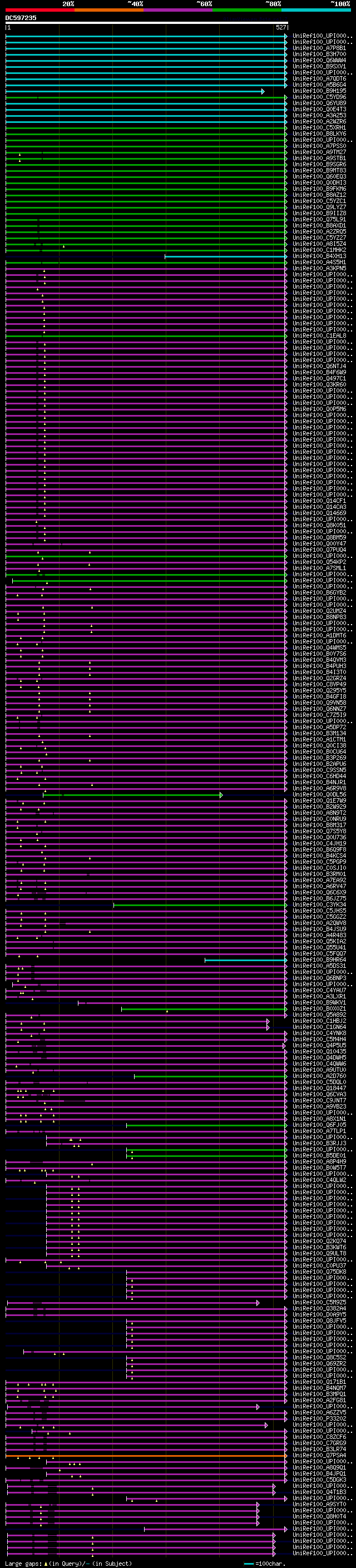Click the UniRef100_B4QVM3 label
Viewport: 356px width, 1568px height.
click(319, 660)
